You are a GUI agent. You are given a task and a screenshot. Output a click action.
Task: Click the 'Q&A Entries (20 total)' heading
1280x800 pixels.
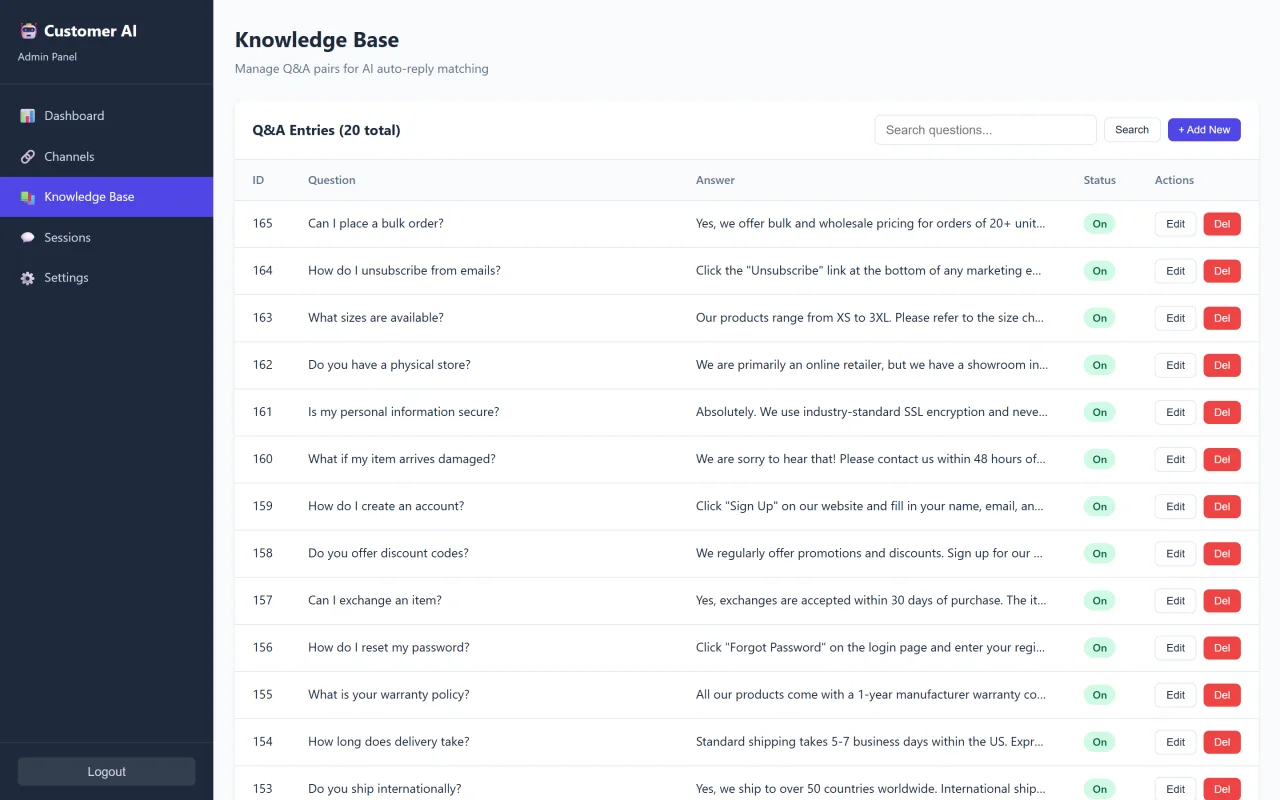pyautogui.click(x=326, y=130)
